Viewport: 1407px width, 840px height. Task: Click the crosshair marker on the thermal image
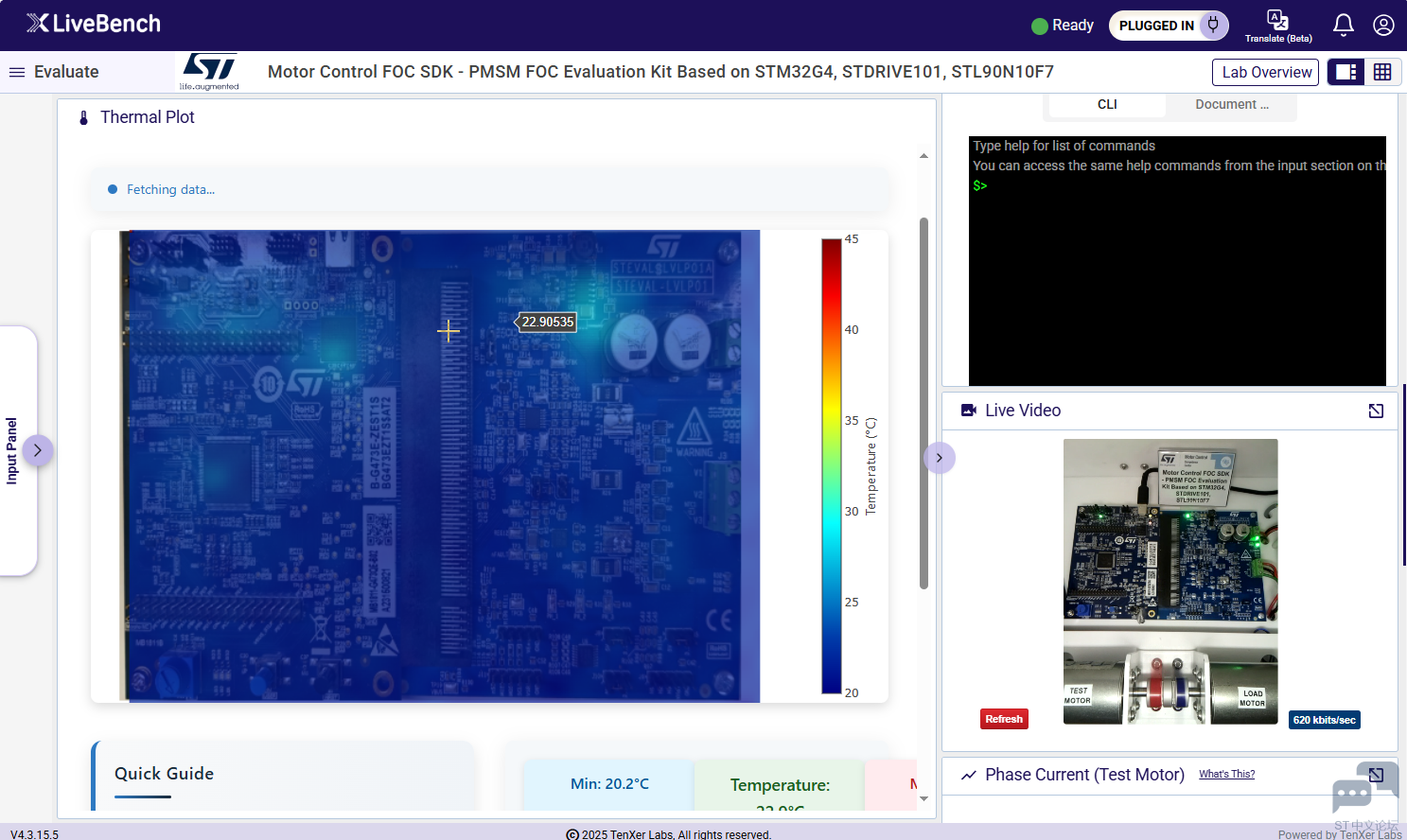pyautogui.click(x=448, y=330)
